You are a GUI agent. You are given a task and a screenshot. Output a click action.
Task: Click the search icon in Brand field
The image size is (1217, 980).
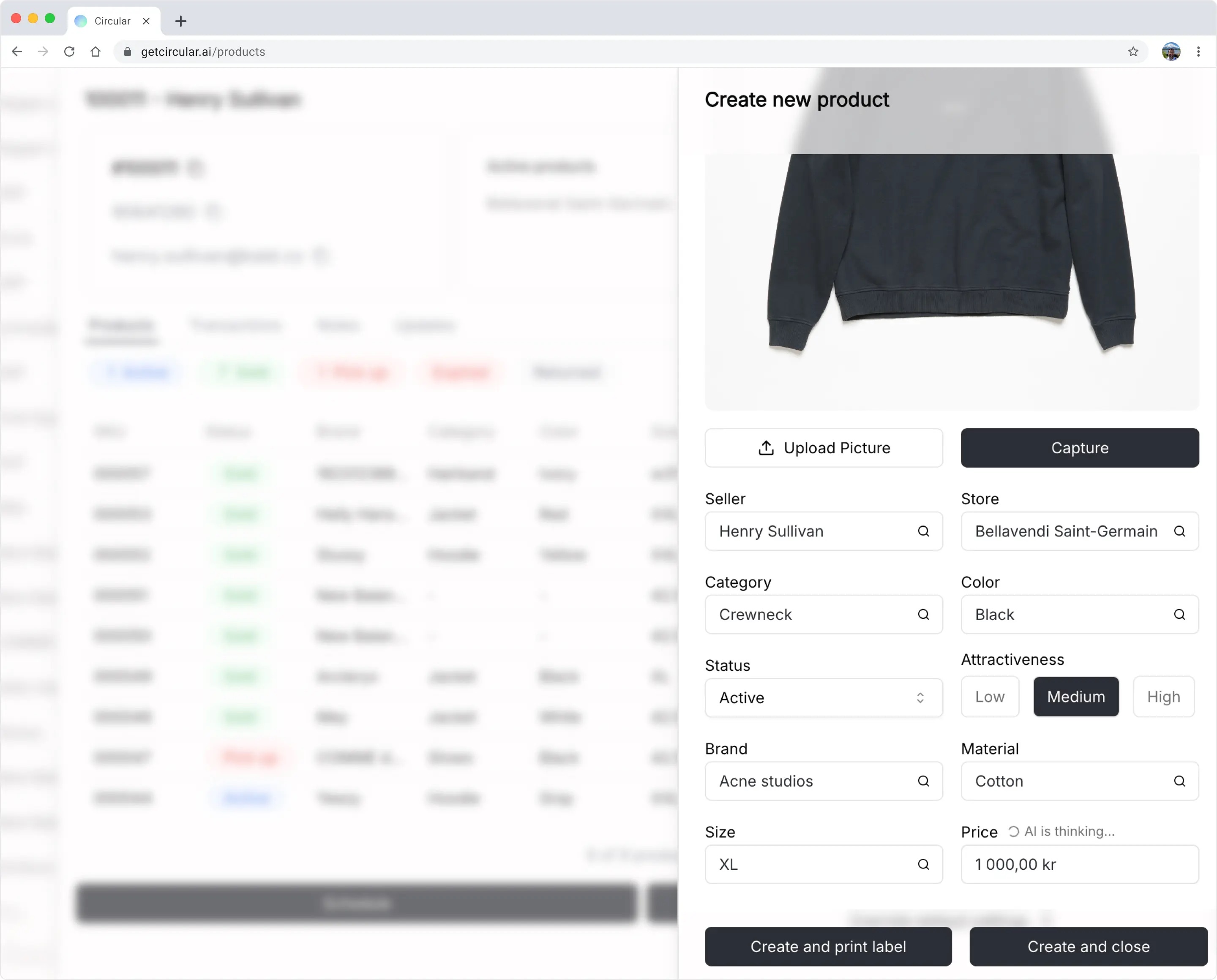923,781
